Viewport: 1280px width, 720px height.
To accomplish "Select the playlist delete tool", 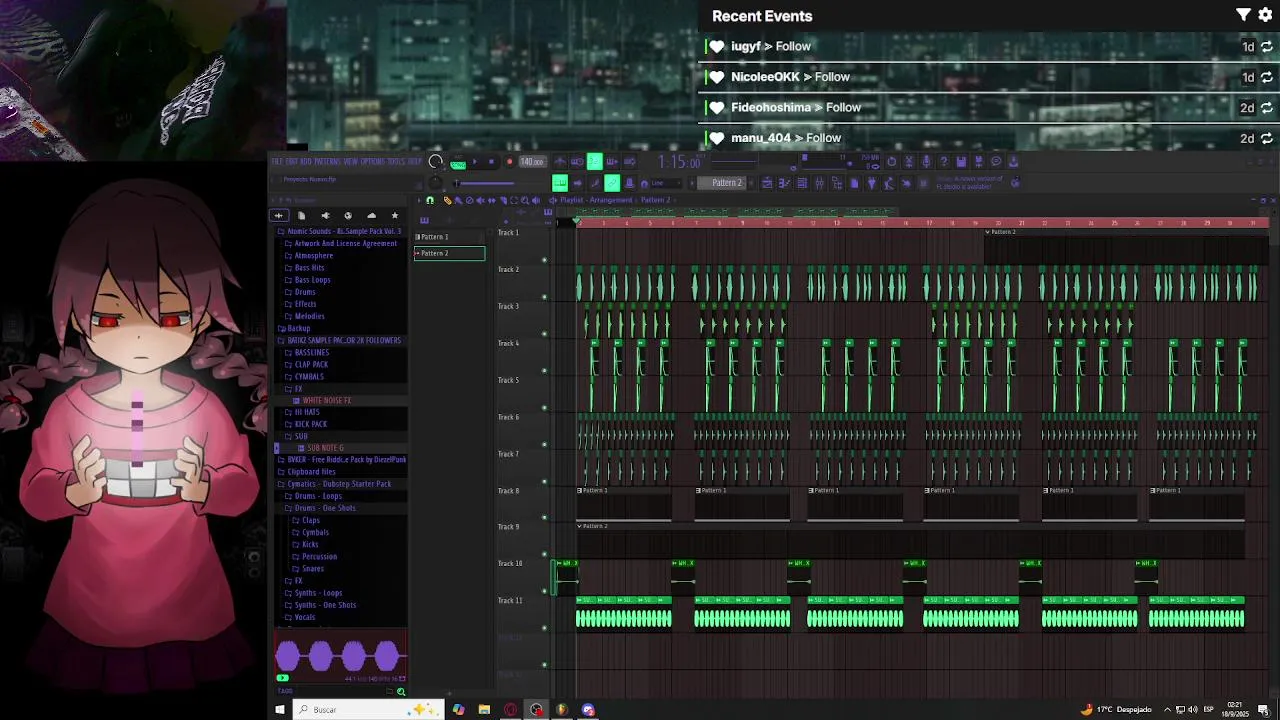I will click(469, 200).
